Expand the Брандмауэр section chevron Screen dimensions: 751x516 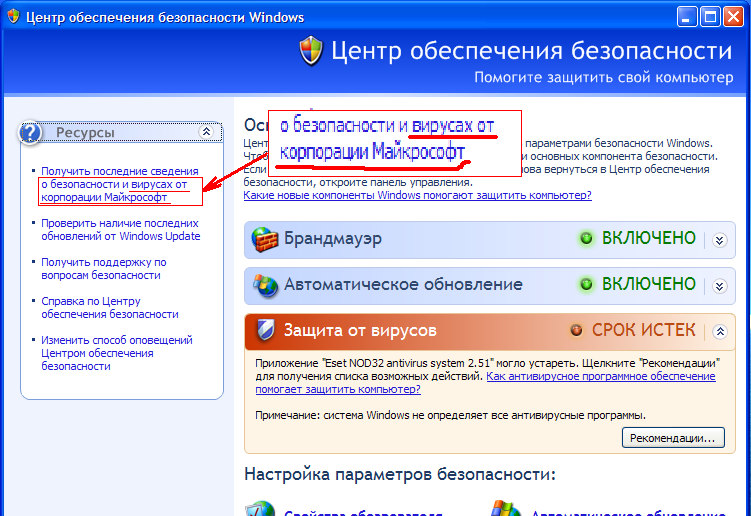coord(719,240)
